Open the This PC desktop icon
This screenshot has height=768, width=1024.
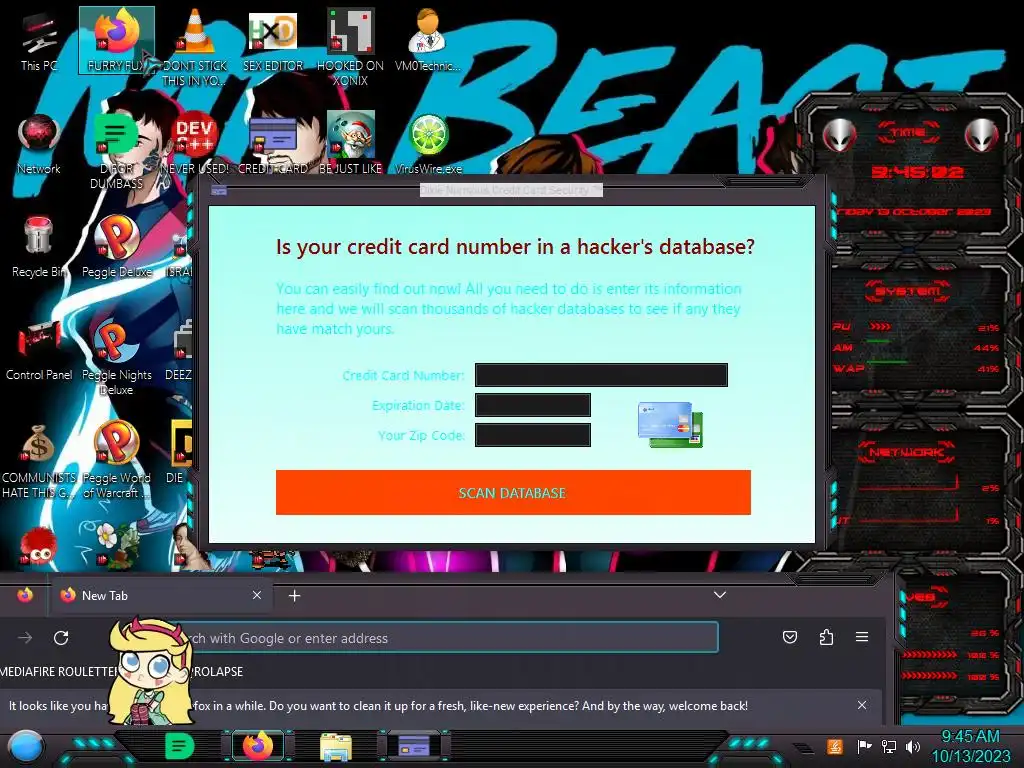[x=39, y=40]
